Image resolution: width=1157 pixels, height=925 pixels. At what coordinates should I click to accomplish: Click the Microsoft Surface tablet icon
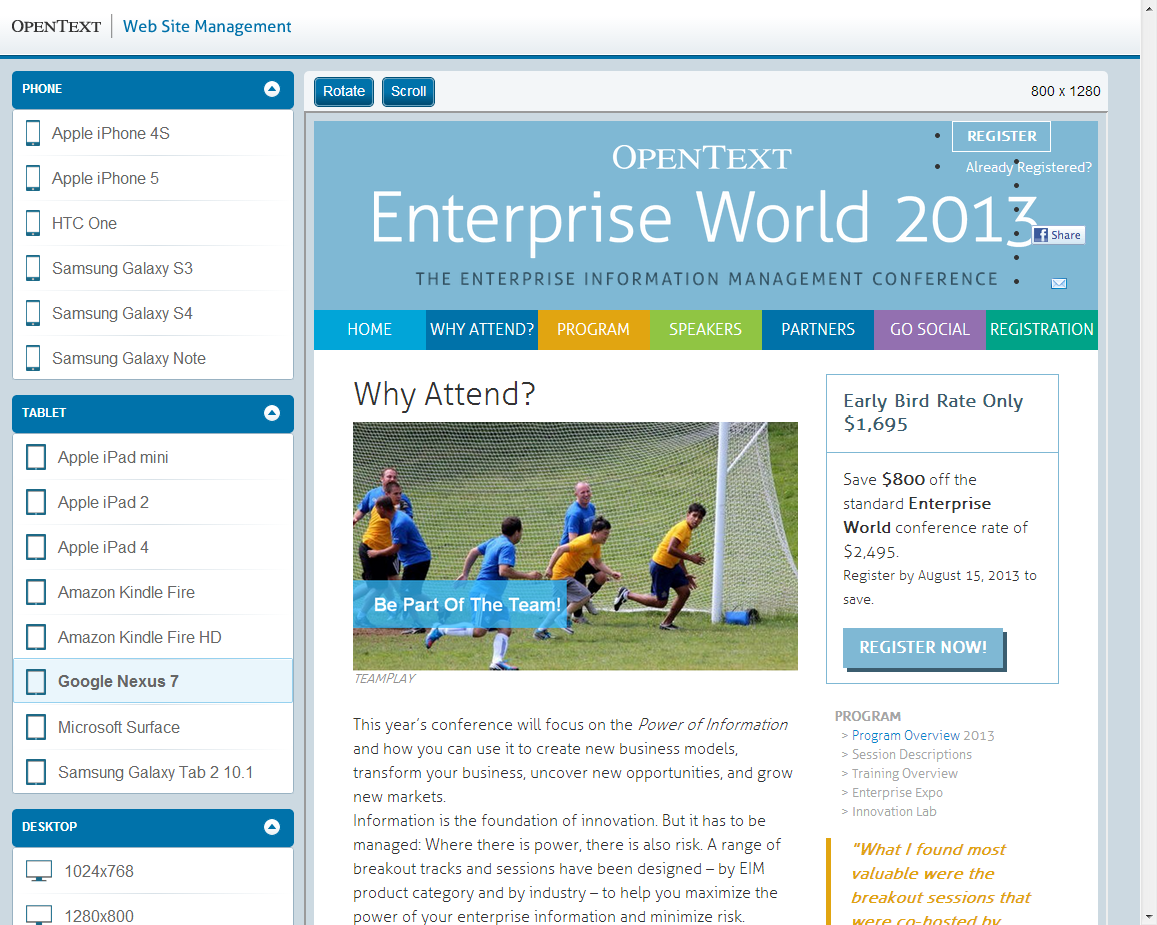(36, 727)
